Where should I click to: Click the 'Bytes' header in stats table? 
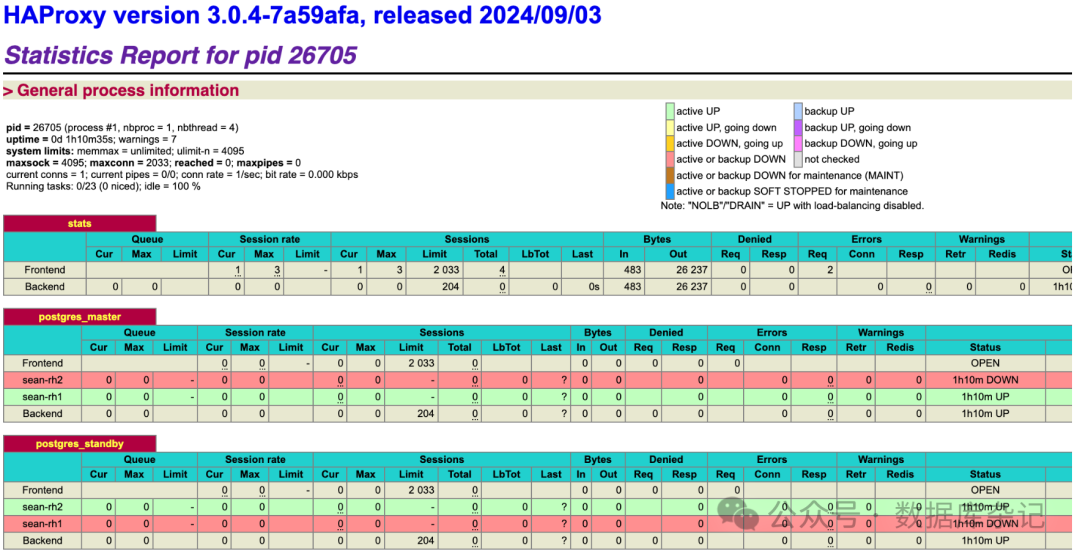point(657,239)
